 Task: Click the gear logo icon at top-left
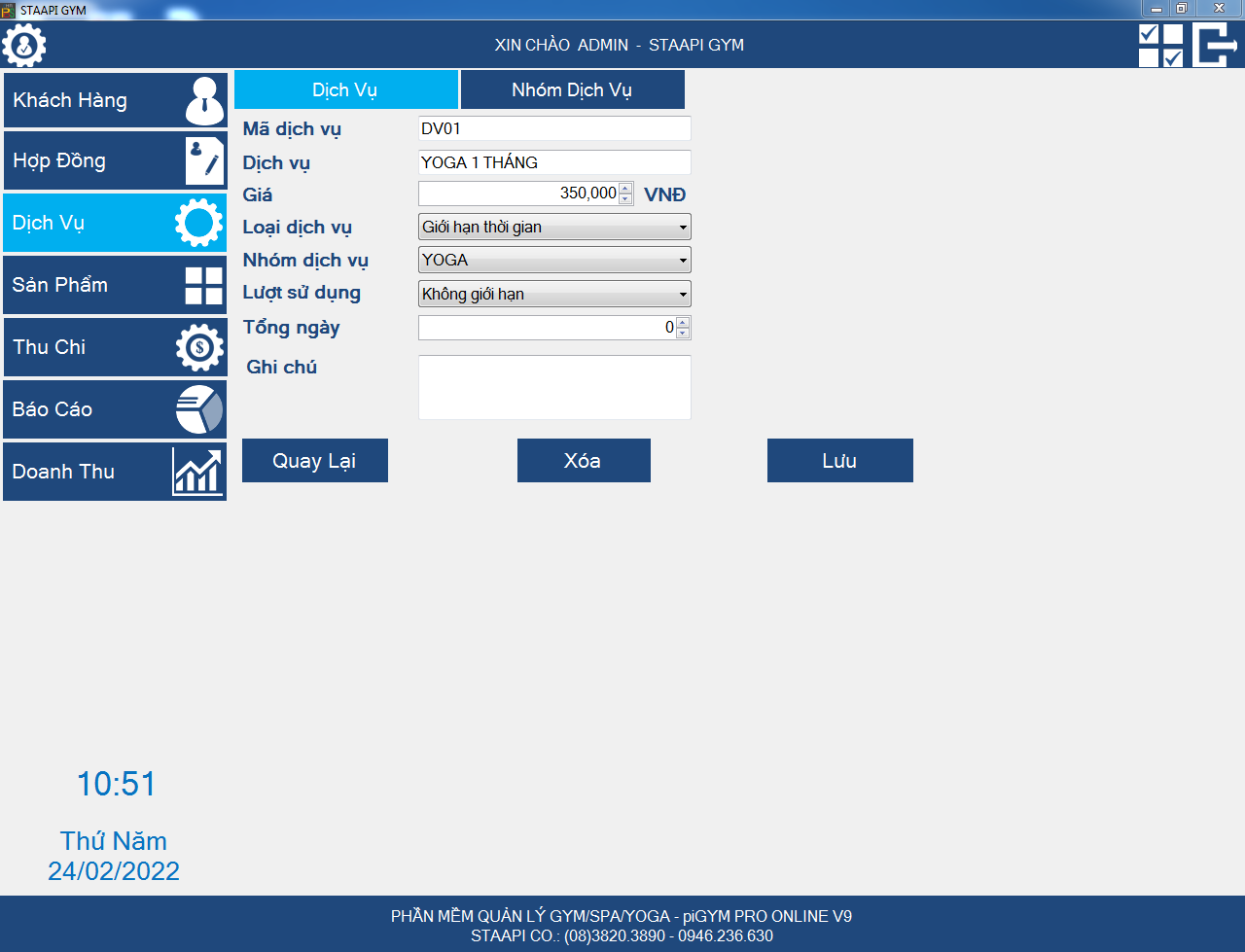coord(24,45)
